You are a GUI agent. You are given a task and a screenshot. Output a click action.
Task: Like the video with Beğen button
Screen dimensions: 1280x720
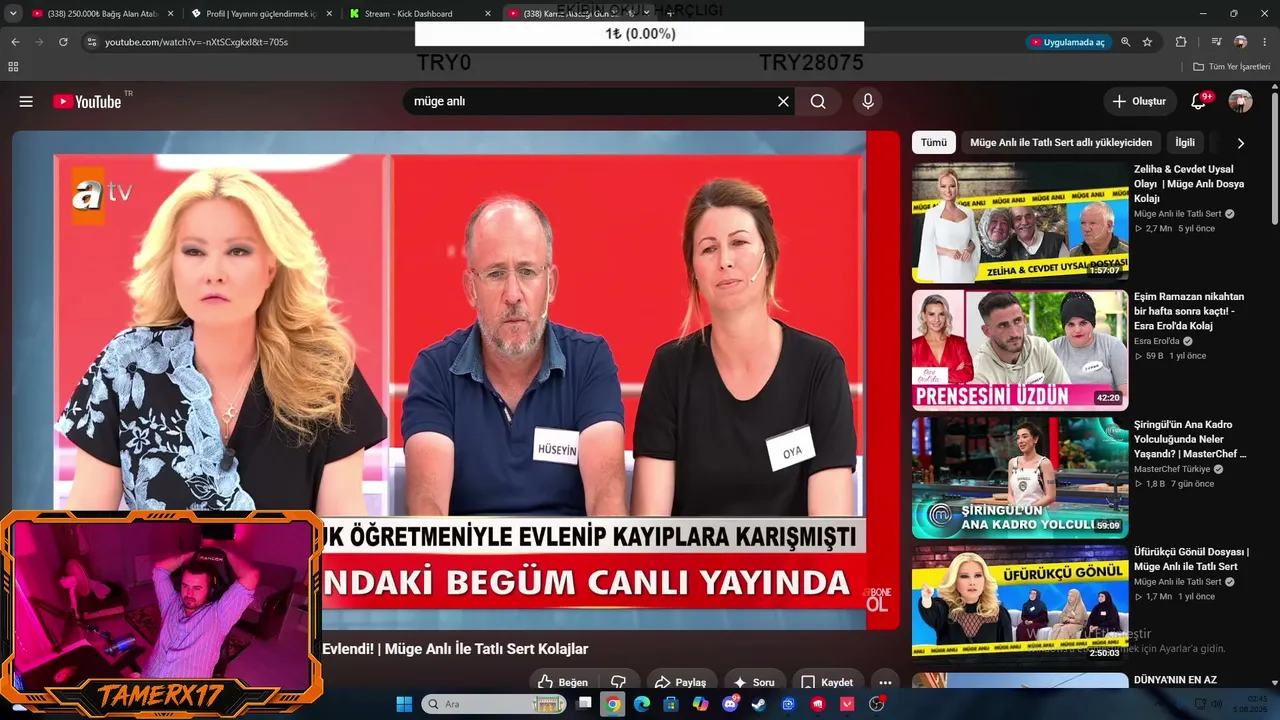(563, 682)
